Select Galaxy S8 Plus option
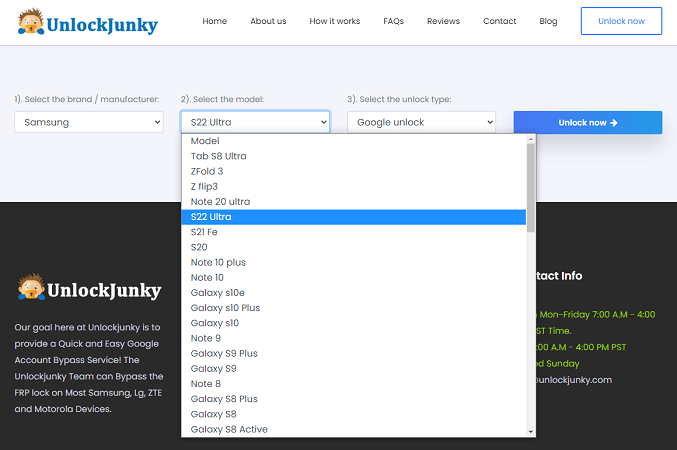677x450 pixels. 354,399
